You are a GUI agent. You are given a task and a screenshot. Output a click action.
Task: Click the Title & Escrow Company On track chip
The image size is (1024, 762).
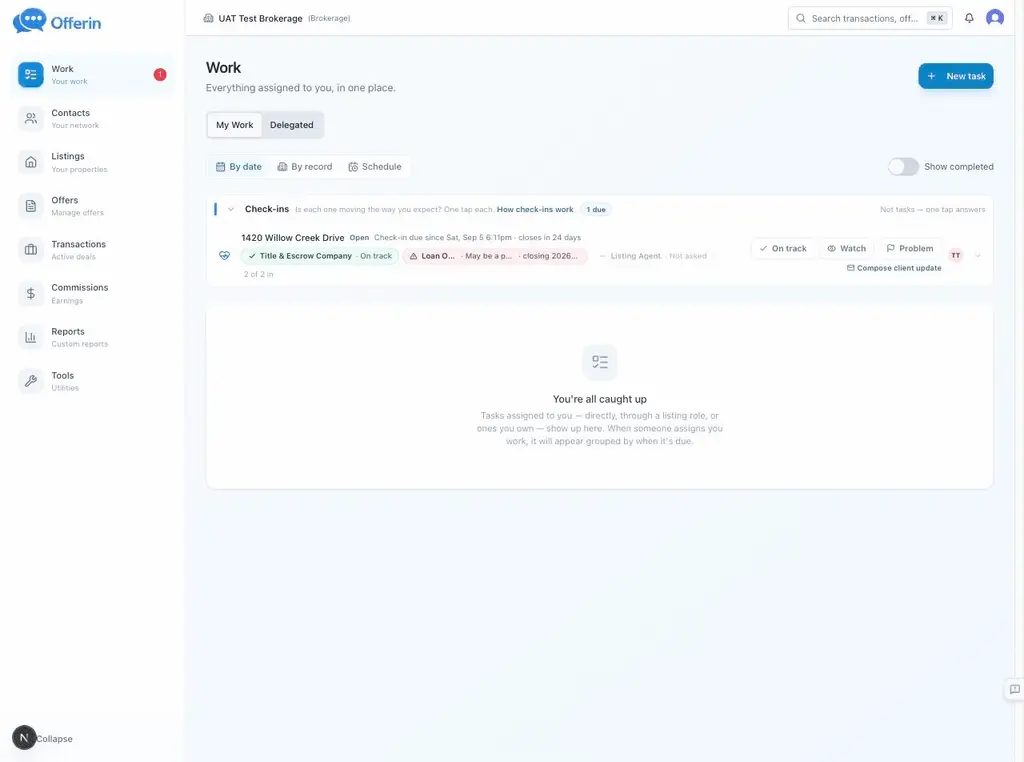pos(319,256)
